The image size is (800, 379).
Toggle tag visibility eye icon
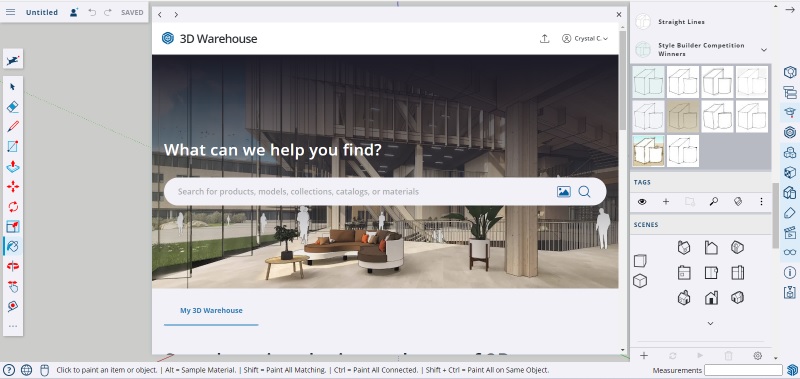[x=642, y=201]
